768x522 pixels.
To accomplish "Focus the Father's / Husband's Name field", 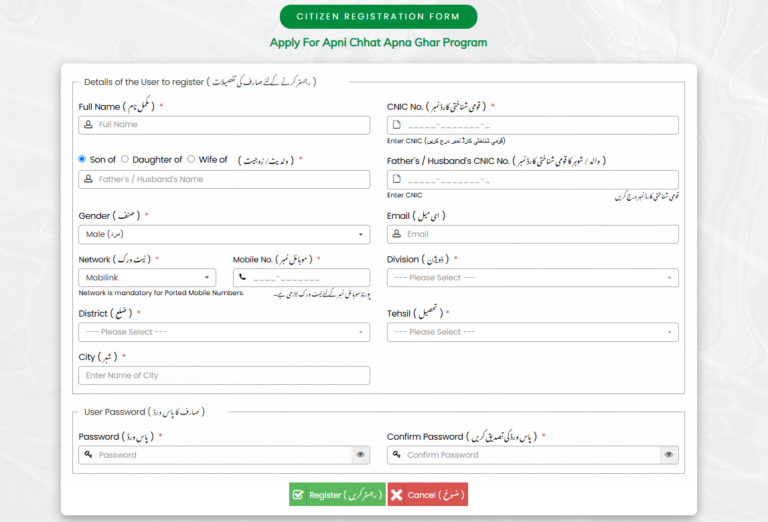I will click(224, 179).
